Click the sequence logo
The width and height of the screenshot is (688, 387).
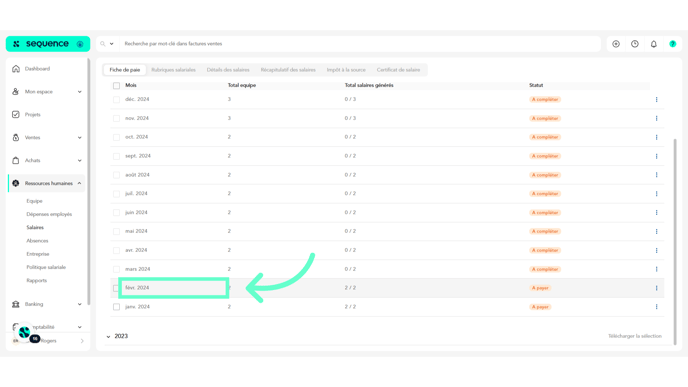pos(47,44)
